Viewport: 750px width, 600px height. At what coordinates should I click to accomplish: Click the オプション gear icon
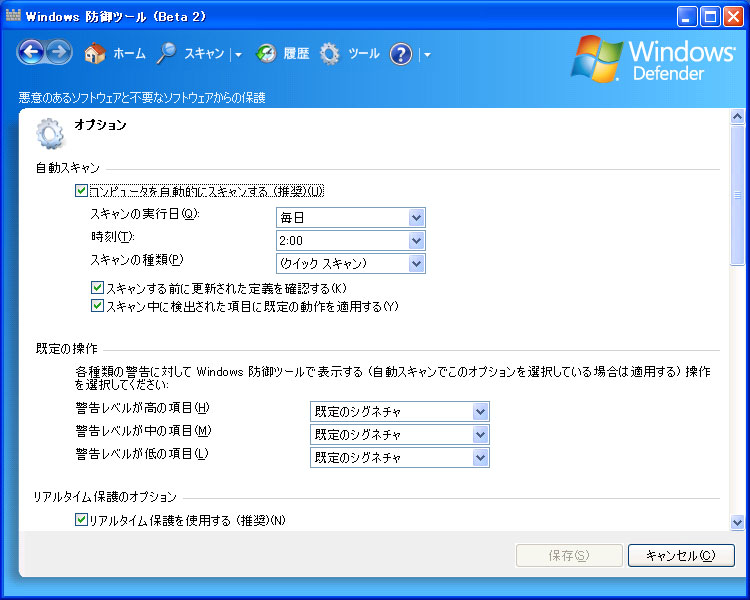50,133
